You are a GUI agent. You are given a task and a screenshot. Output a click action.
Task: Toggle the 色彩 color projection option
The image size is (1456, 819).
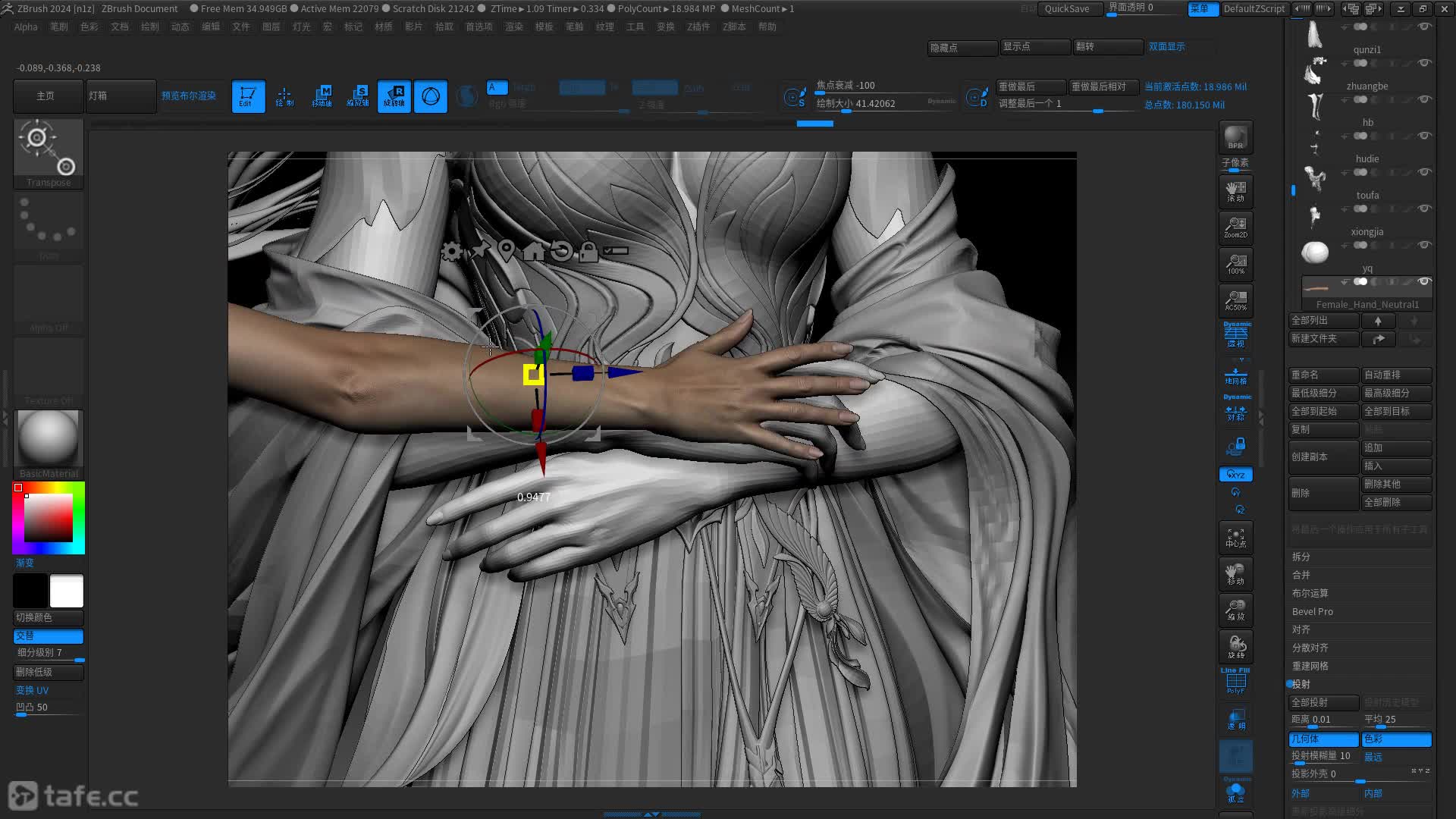(1396, 739)
